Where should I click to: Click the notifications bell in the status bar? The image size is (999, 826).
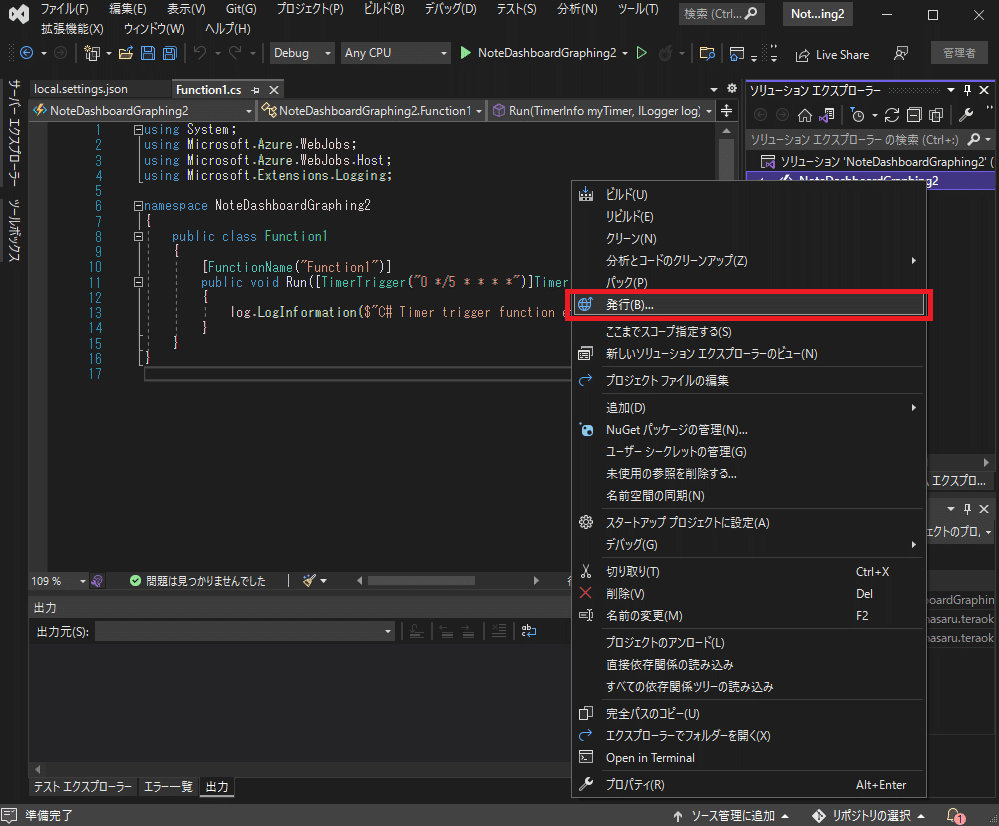click(955, 815)
